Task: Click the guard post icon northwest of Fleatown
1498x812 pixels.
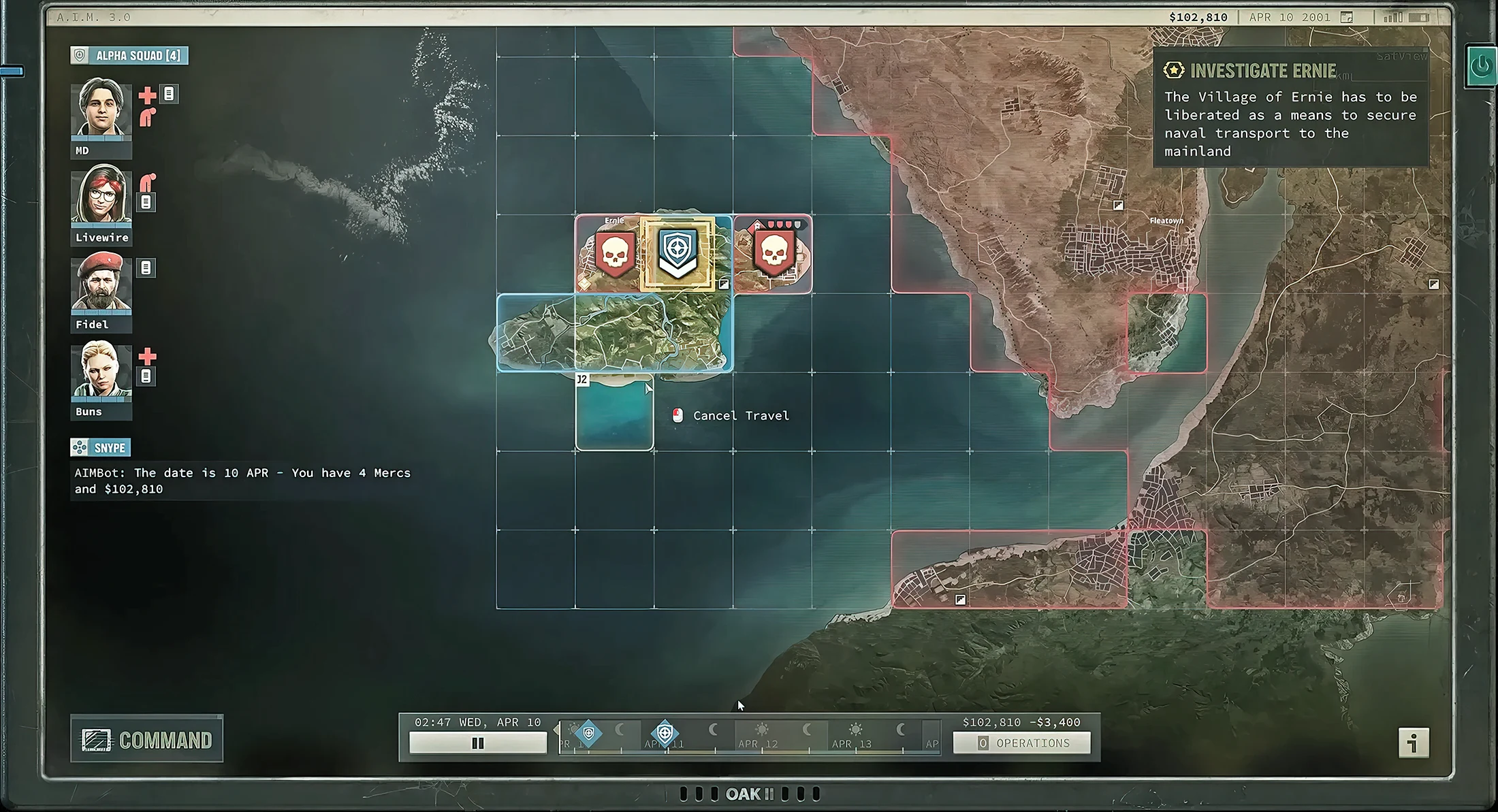Action: (1118, 205)
